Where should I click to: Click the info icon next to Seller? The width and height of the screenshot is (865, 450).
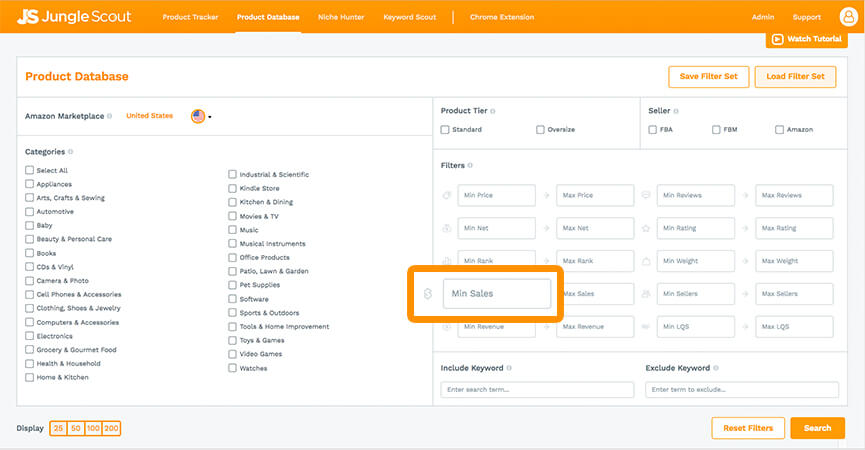coord(676,111)
